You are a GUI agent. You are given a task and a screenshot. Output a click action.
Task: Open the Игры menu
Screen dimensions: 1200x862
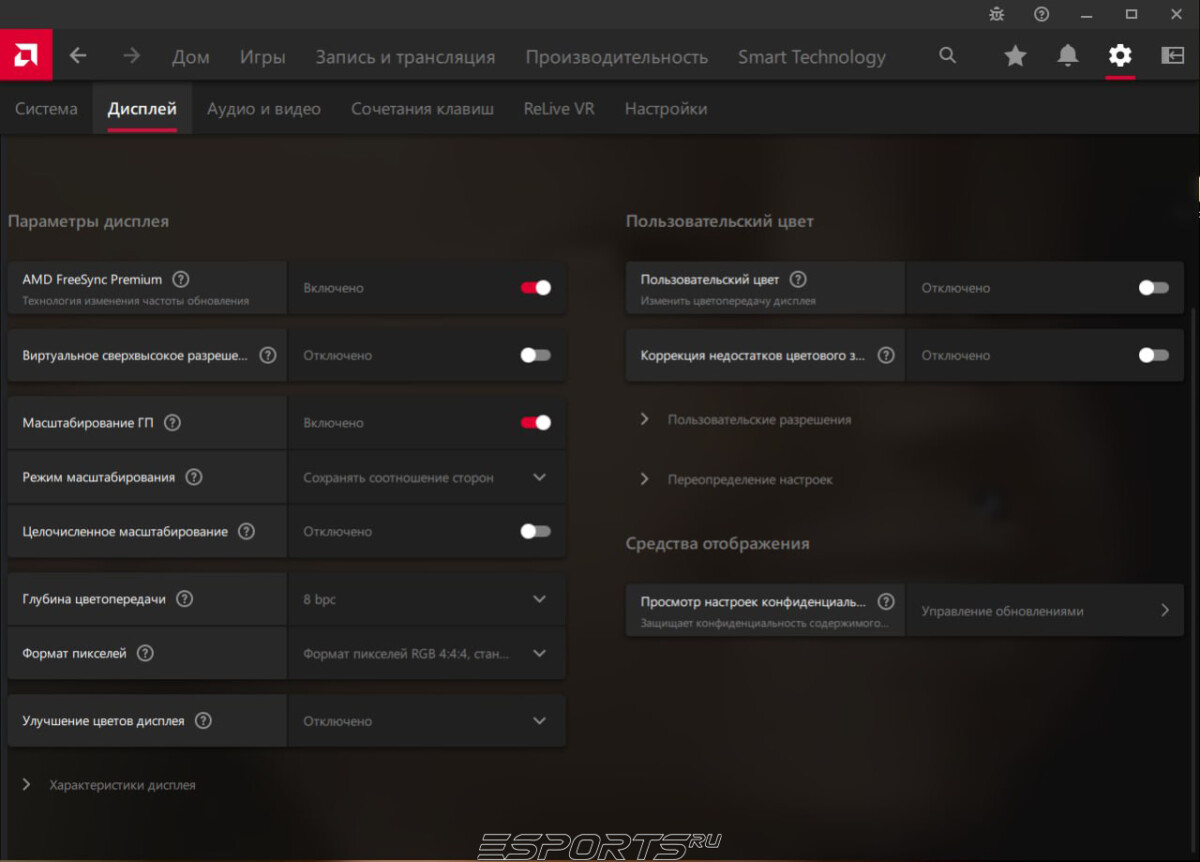coord(262,57)
